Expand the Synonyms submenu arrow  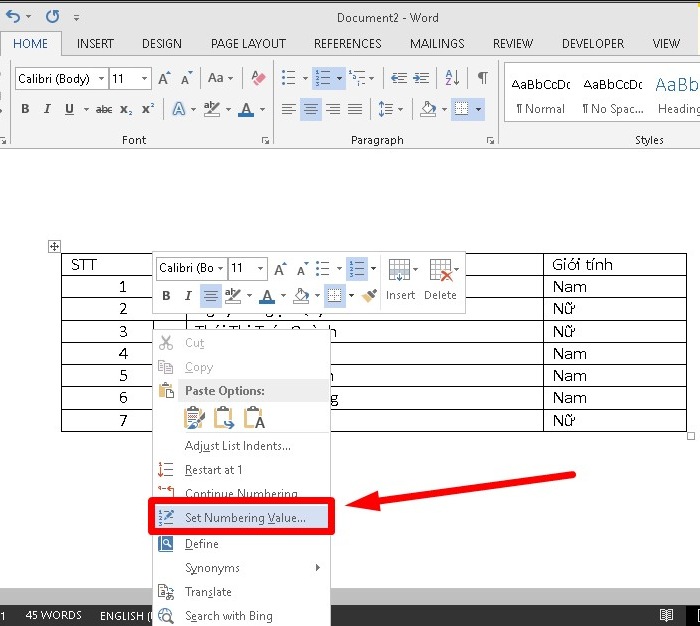click(317, 568)
